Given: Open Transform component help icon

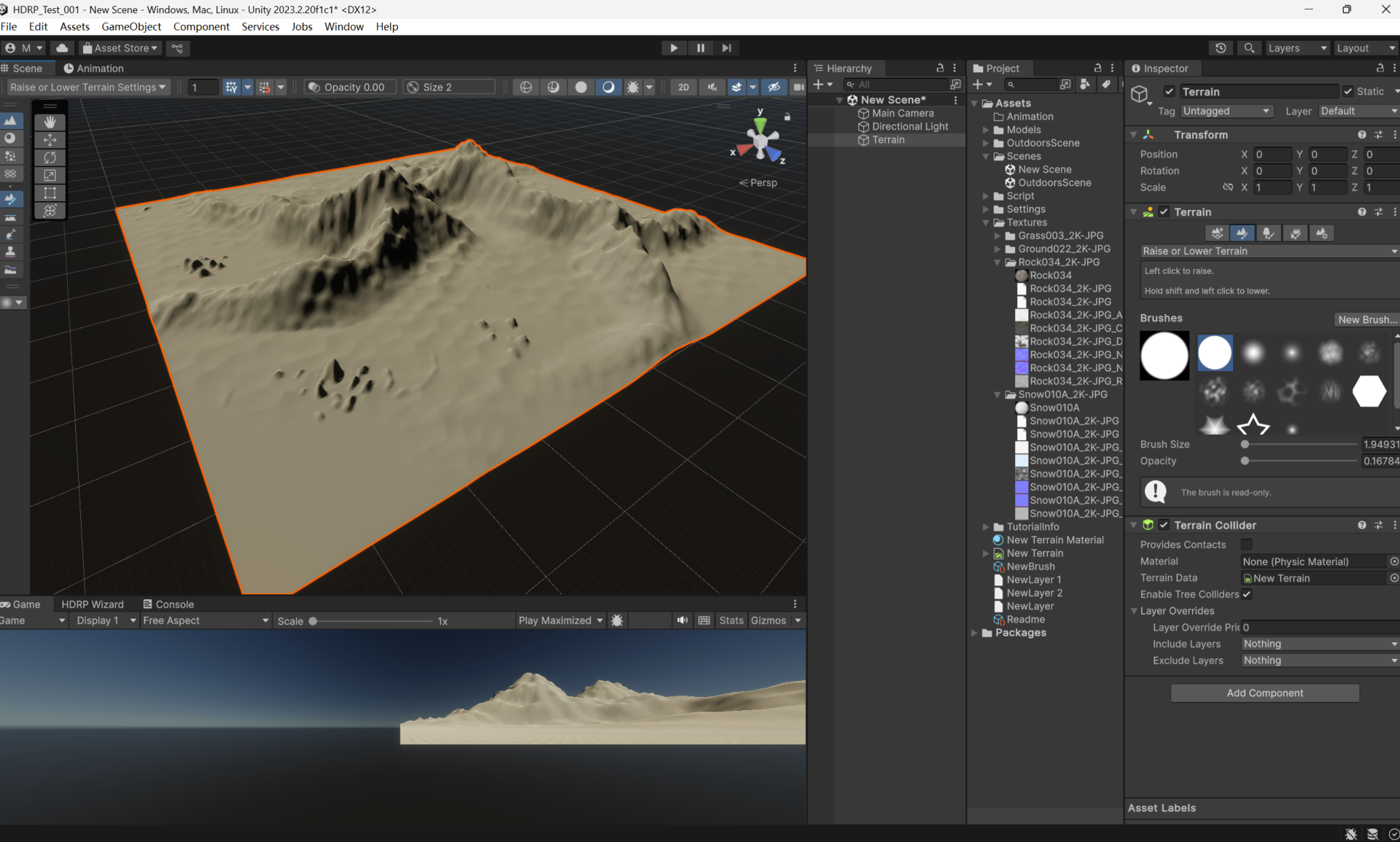Looking at the screenshot, I should [1361, 135].
